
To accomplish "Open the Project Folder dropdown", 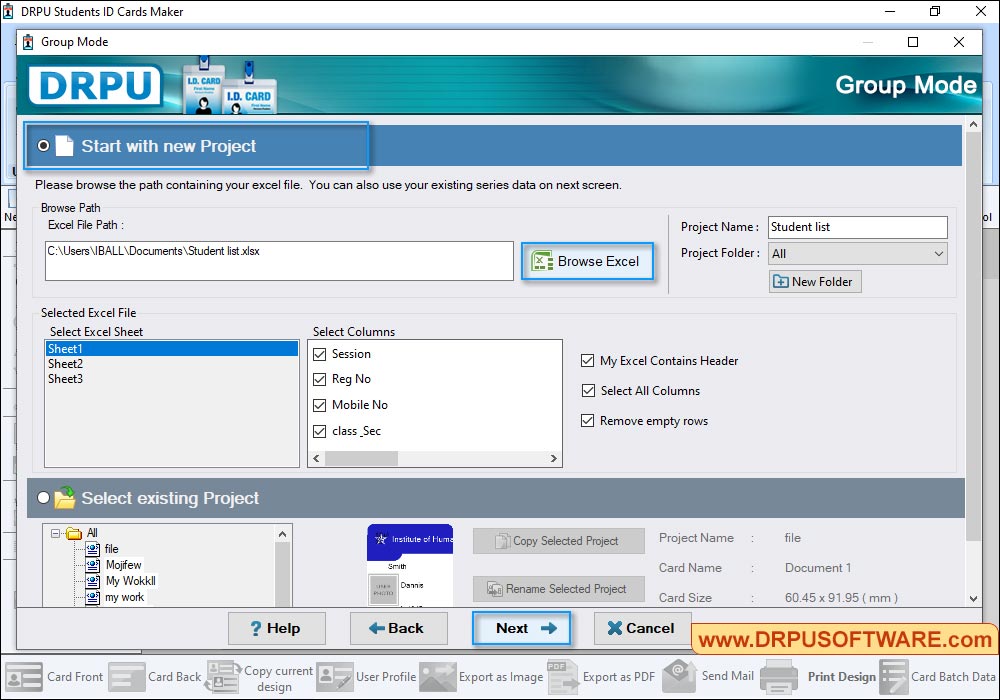I will pos(937,253).
